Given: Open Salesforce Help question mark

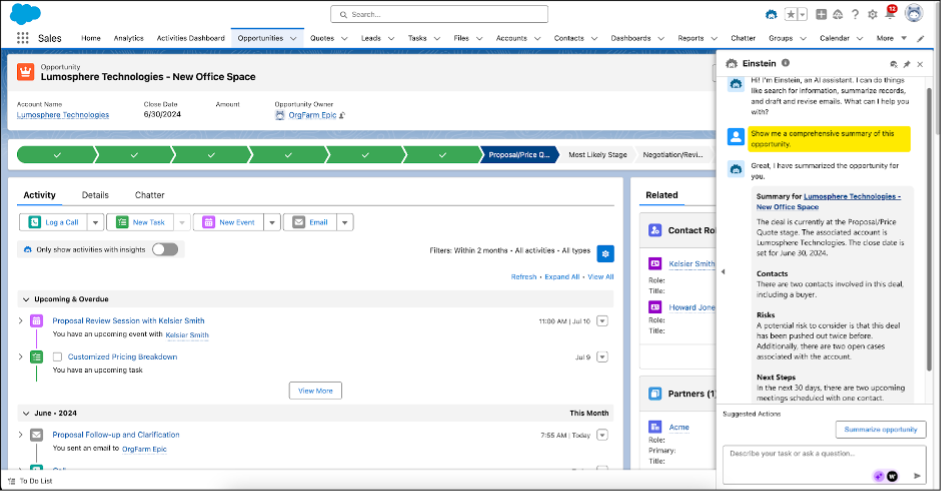Looking at the screenshot, I should pos(855,14).
